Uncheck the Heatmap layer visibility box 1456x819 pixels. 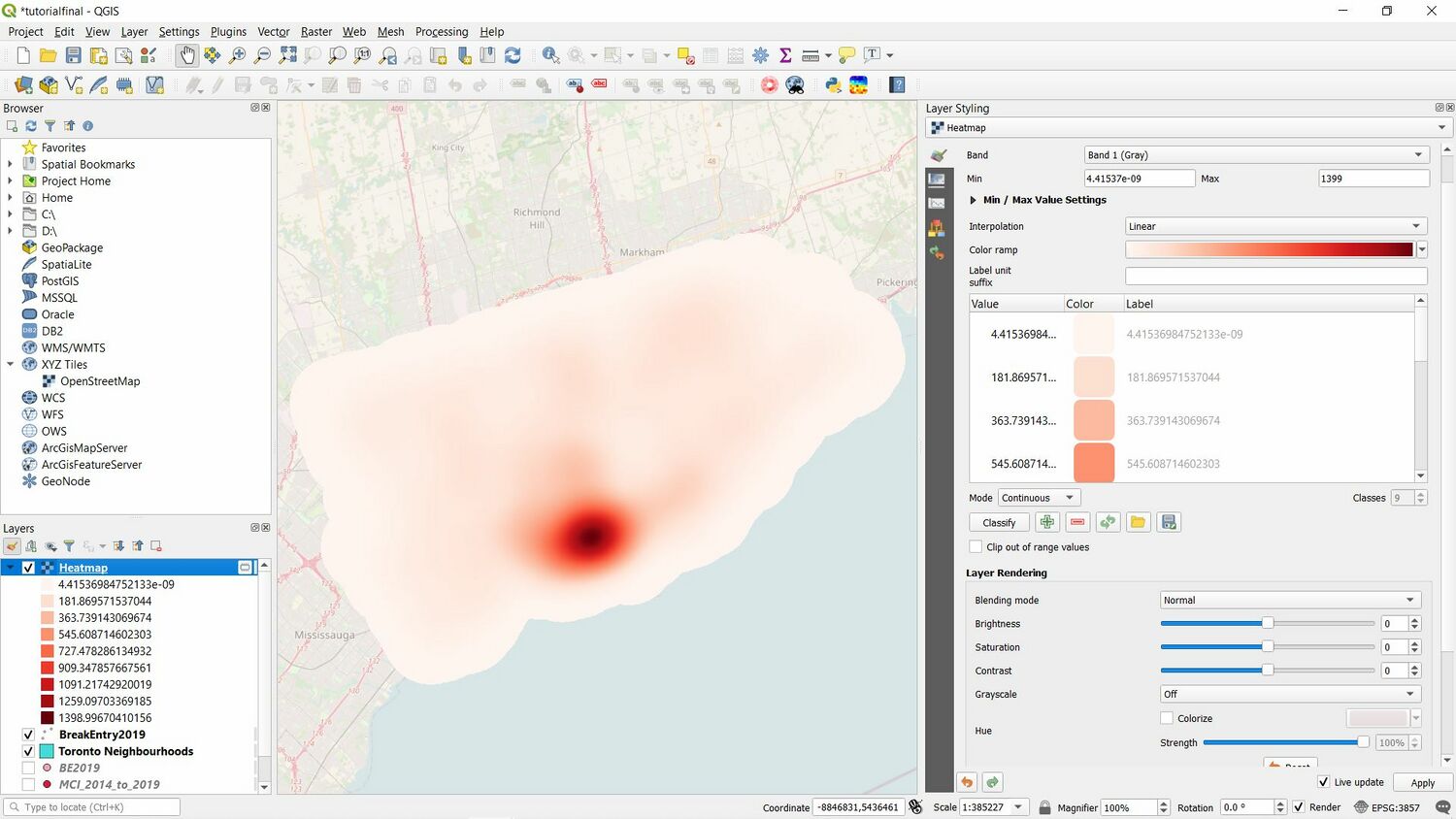pyautogui.click(x=28, y=568)
